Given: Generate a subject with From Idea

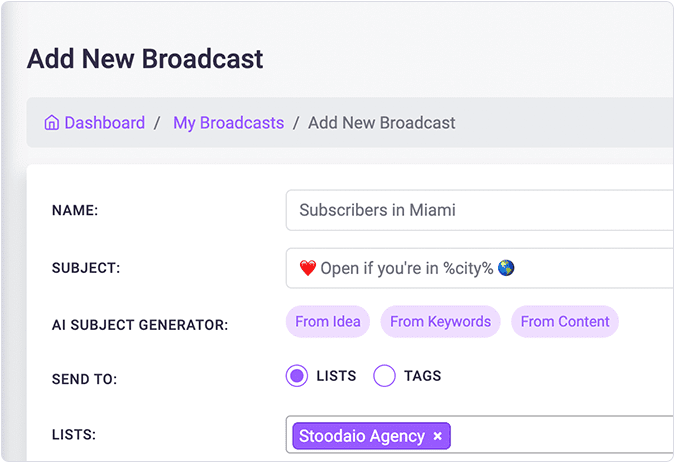Looking at the screenshot, I should click(x=326, y=322).
